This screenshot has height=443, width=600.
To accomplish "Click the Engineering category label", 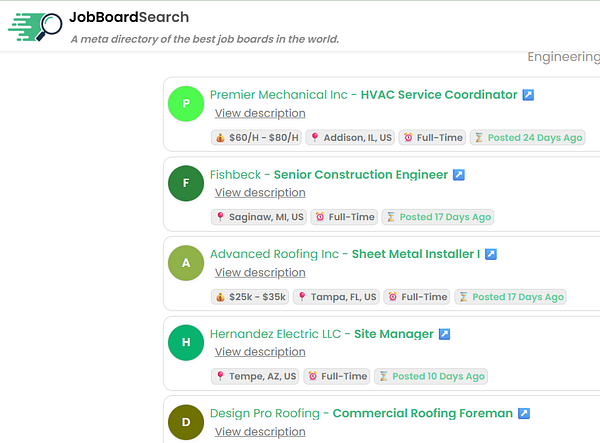I will 564,57.
